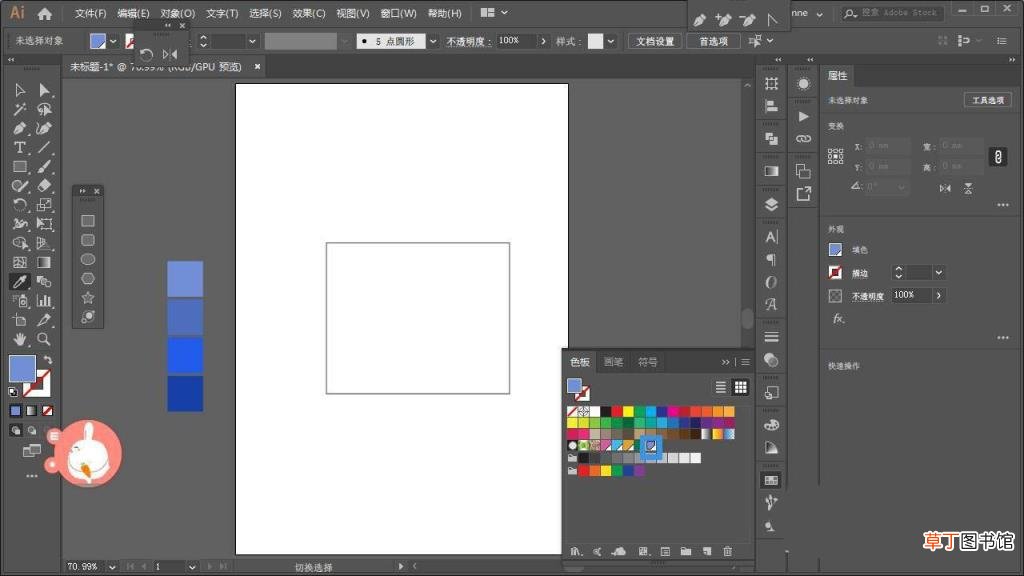Screen dimensions: 1024x576
Task: Open the graphic style dropdown
Action: point(611,41)
